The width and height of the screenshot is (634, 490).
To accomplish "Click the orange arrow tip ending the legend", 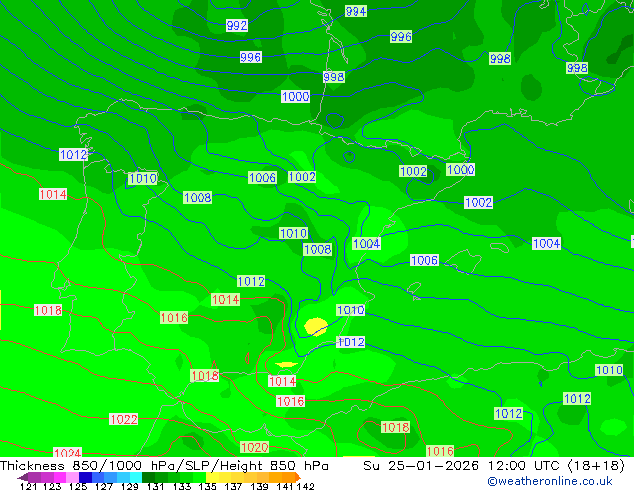I will click(298, 477).
